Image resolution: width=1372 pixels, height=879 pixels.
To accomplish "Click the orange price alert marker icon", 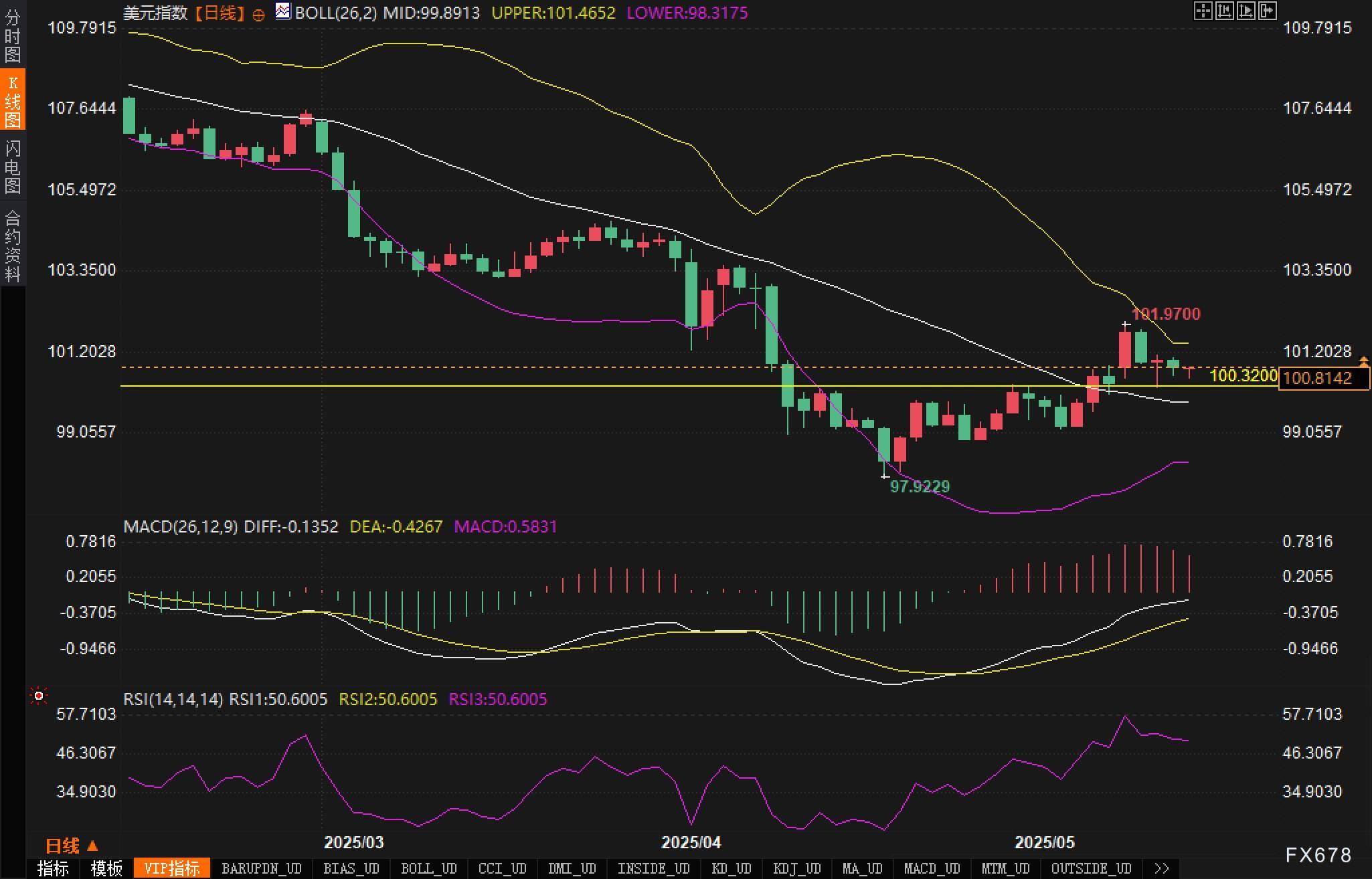I will click(1363, 362).
